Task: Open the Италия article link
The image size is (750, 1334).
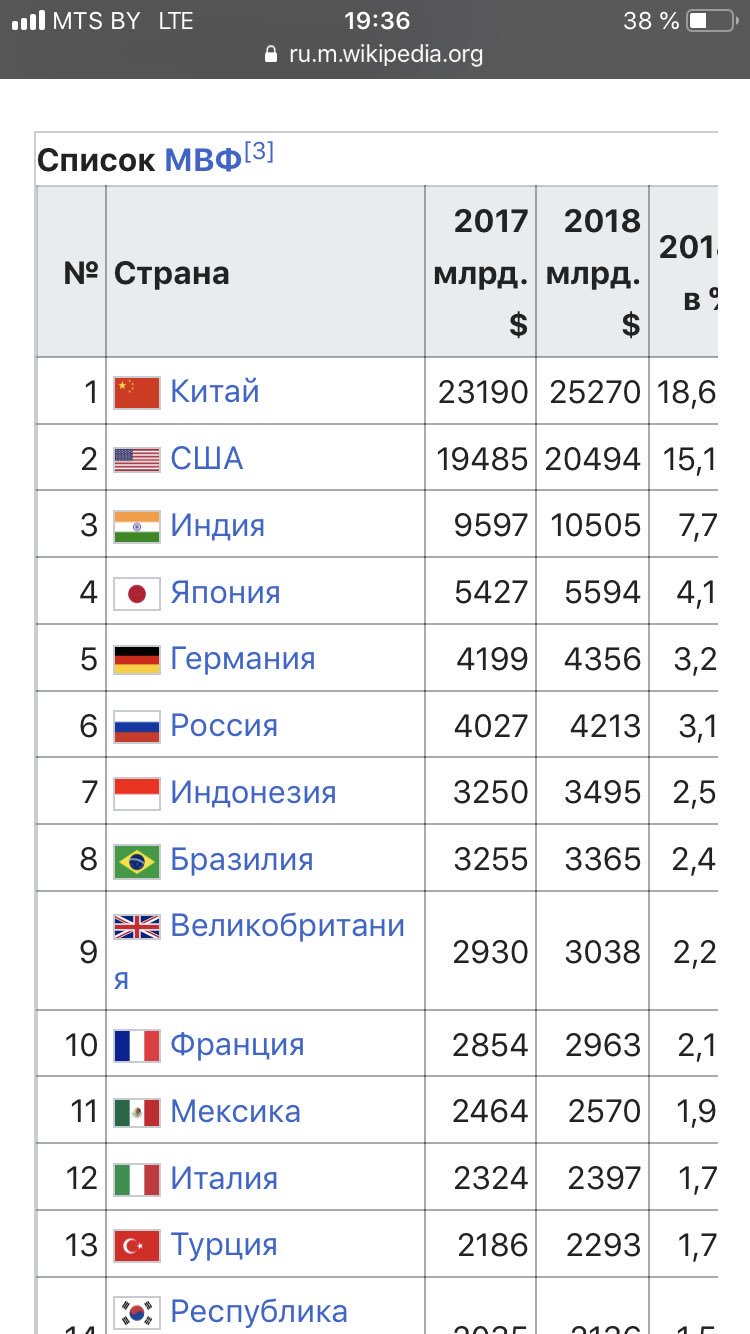Action: pyautogui.click(x=224, y=1179)
